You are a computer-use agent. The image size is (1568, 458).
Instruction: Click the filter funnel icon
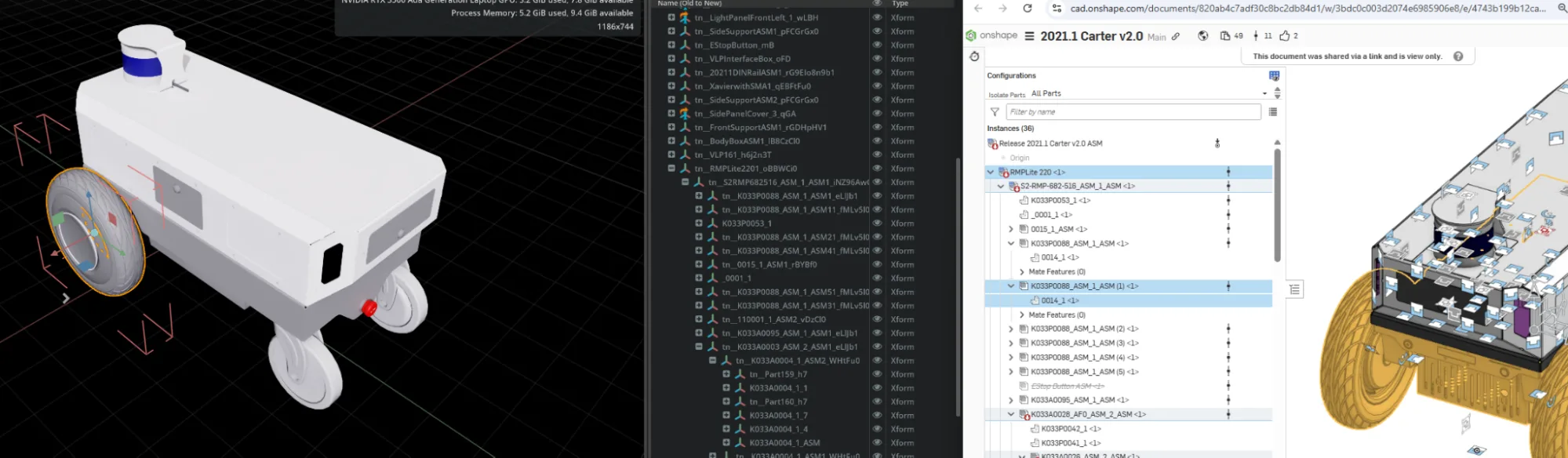[995, 112]
